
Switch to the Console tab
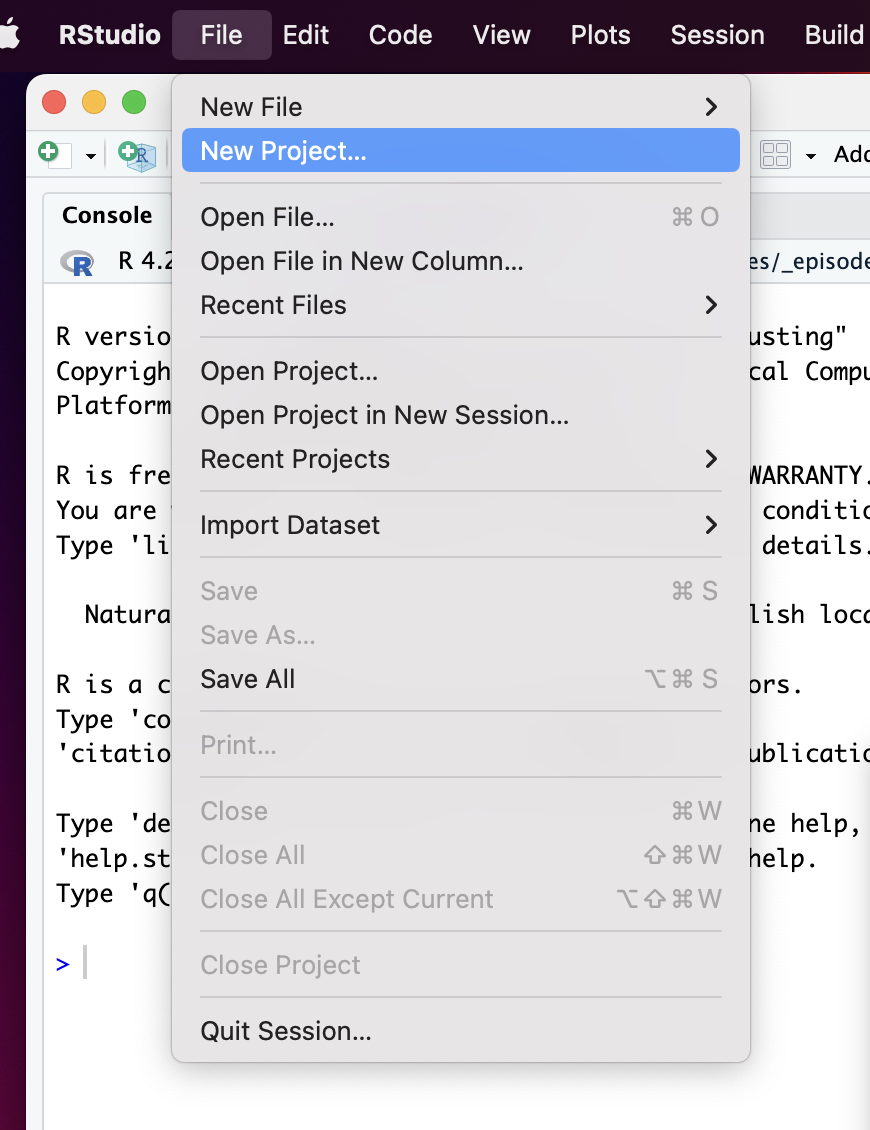(106, 215)
